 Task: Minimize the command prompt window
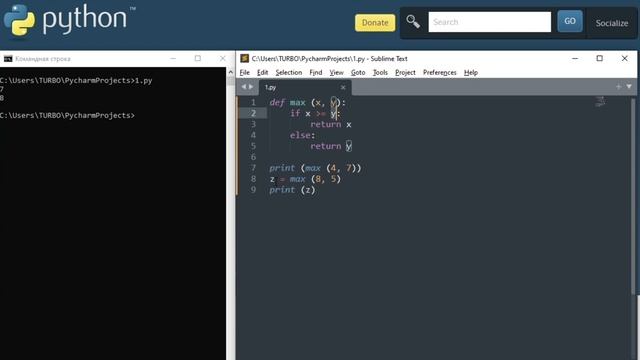(x=173, y=58)
